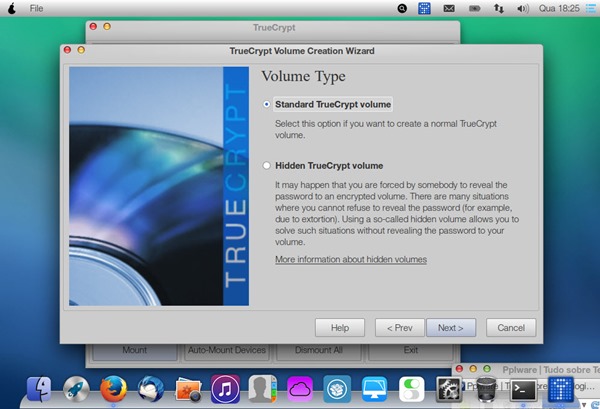Click the TrueCrypt side banner image
Screen dimensions: 600x409
click(x=159, y=186)
